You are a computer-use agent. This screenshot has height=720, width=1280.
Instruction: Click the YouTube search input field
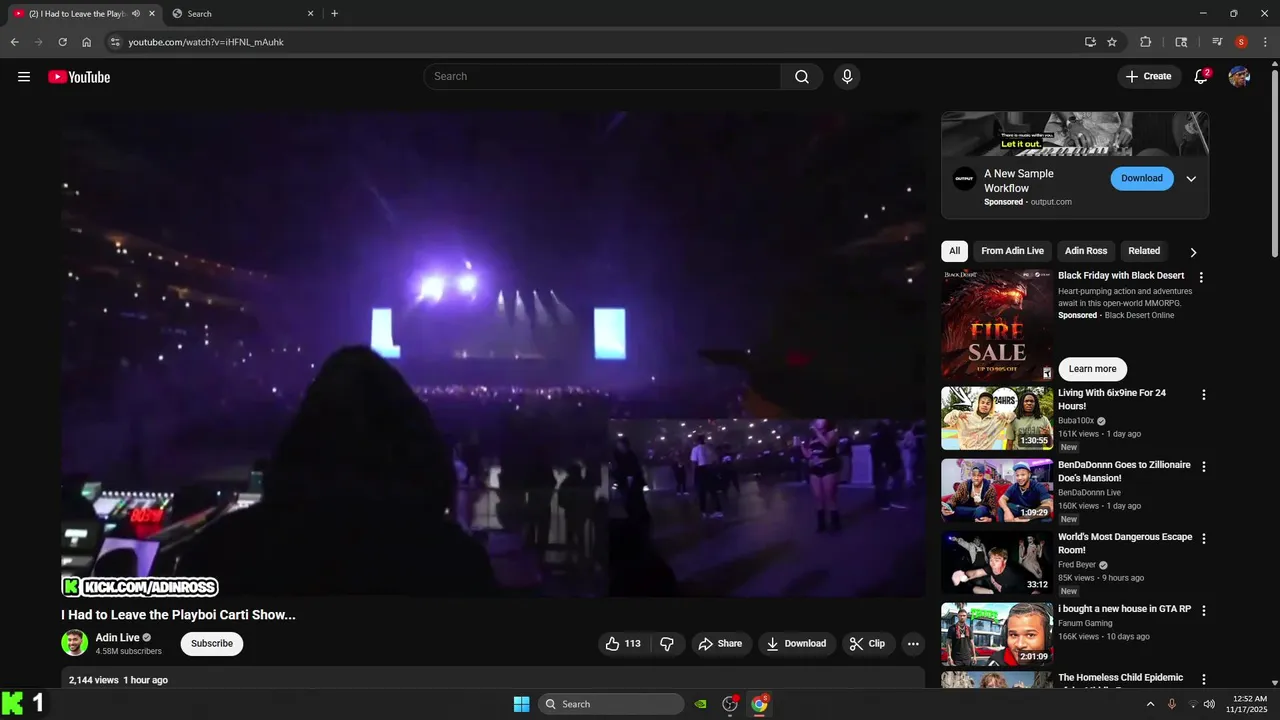pos(603,77)
